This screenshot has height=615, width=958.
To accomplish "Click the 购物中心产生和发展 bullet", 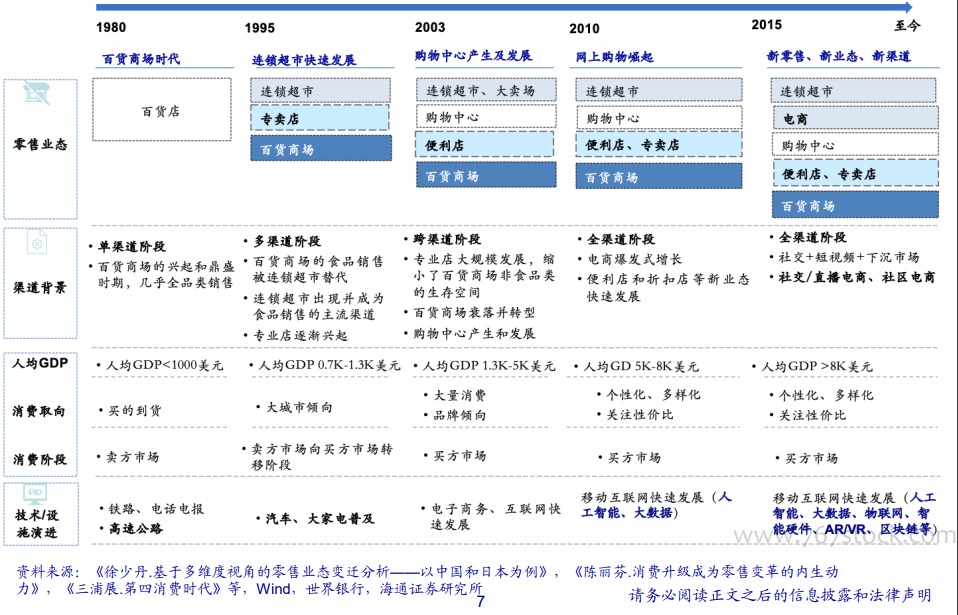I will click(x=474, y=333).
